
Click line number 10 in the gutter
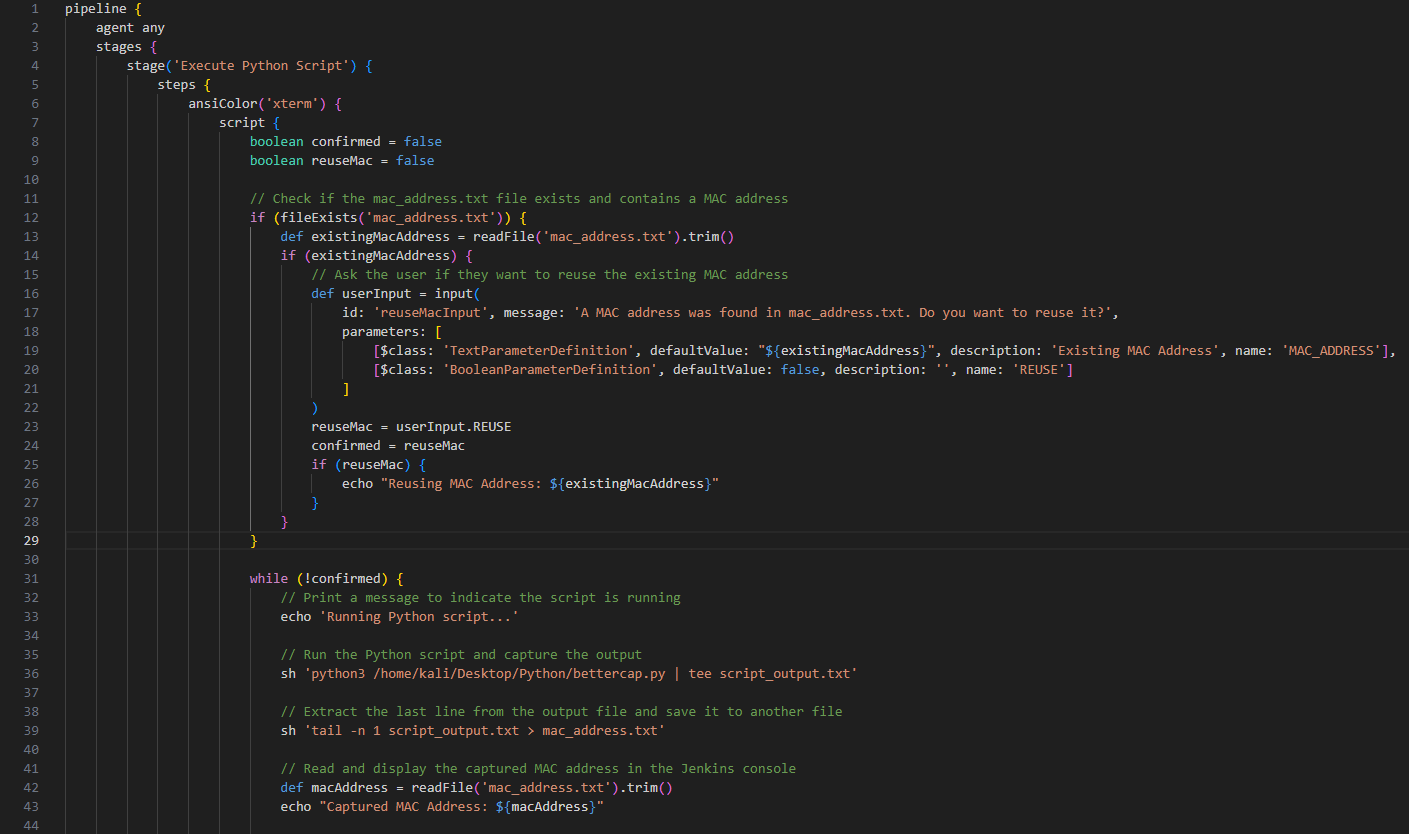[x=31, y=180]
